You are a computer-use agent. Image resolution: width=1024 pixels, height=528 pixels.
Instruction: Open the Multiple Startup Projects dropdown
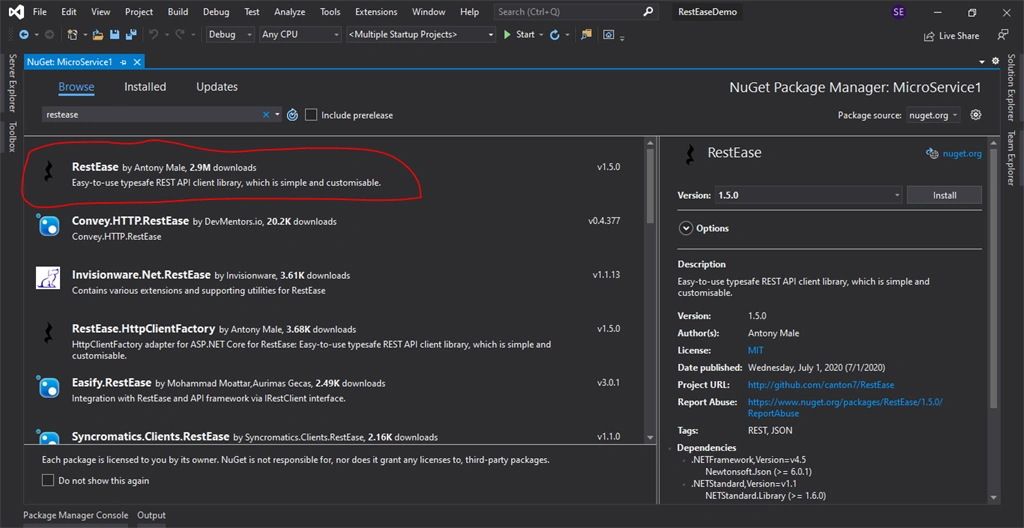(421, 35)
